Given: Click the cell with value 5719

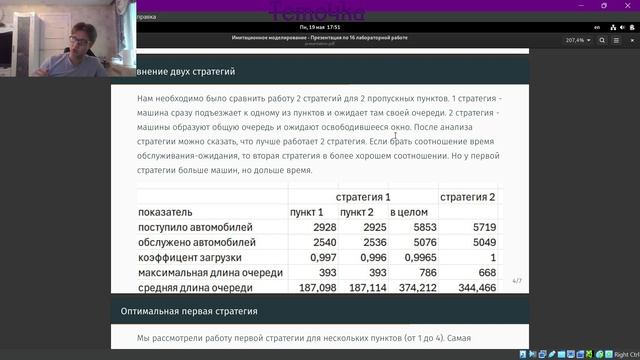Looking at the screenshot, I should [484, 227].
